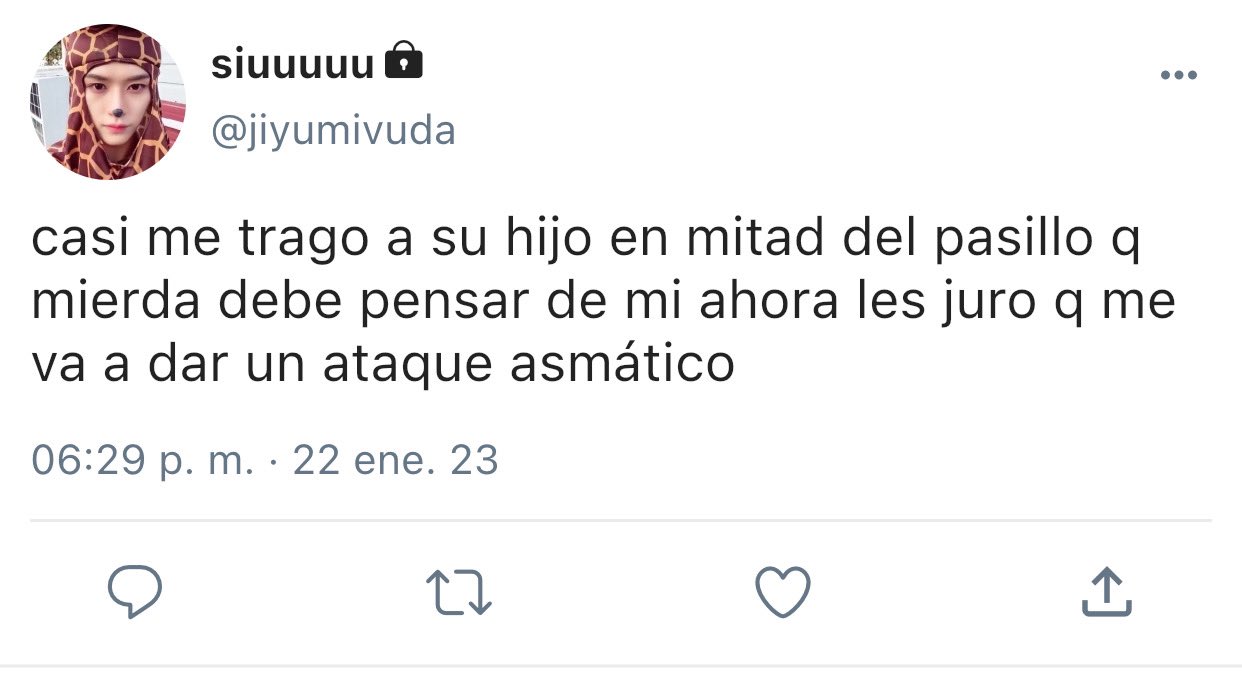This screenshot has height=684, width=1242.
Task: Select the line 'va a dar un ataque'
Action: pyautogui.click(x=384, y=364)
